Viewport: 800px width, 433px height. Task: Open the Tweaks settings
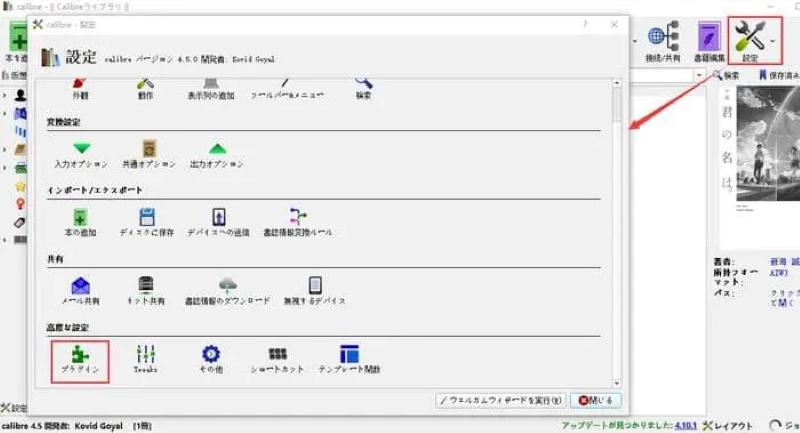tap(145, 360)
